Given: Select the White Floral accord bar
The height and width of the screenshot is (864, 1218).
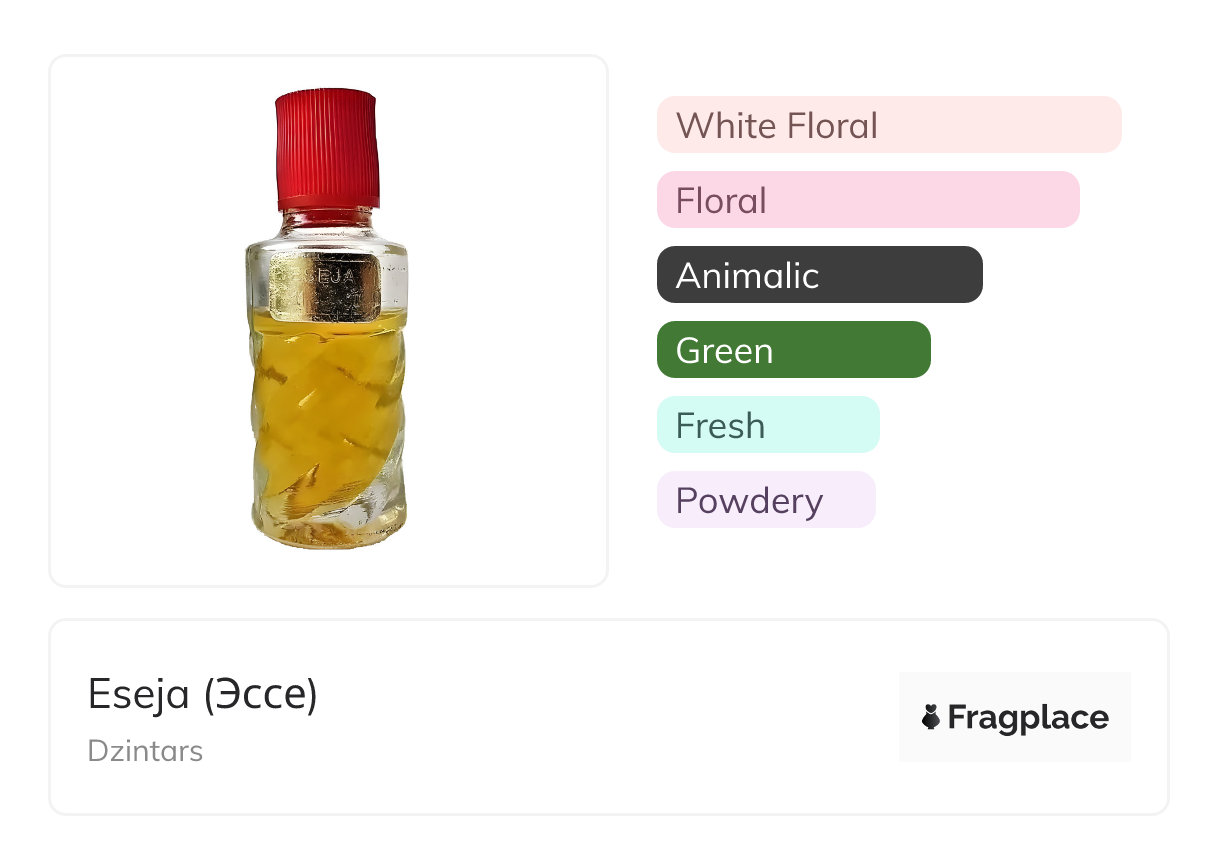Looking at the screenshot, I should (888, 125).
